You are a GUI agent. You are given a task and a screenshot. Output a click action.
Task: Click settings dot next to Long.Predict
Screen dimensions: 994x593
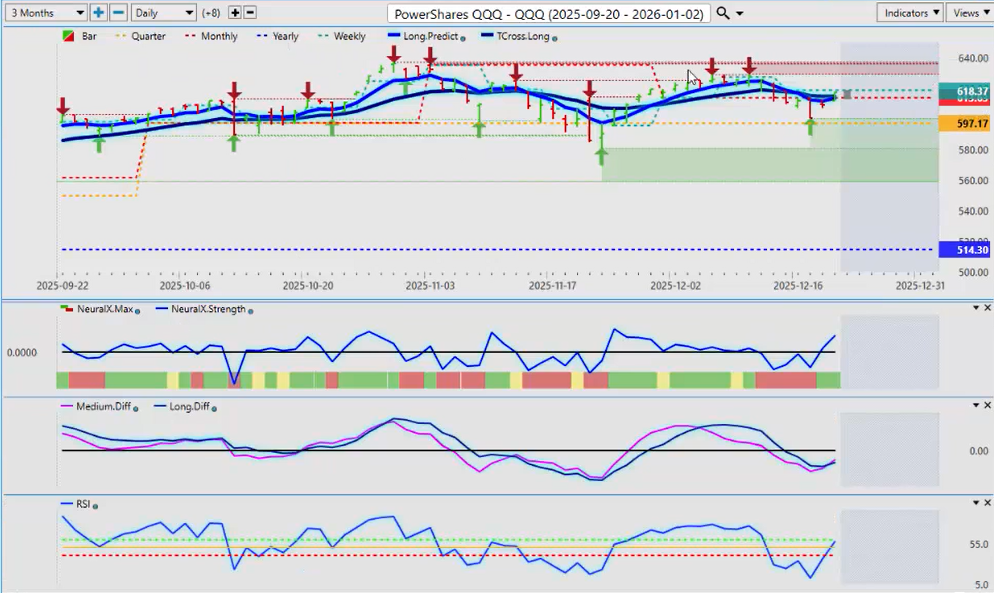[462, 38]
